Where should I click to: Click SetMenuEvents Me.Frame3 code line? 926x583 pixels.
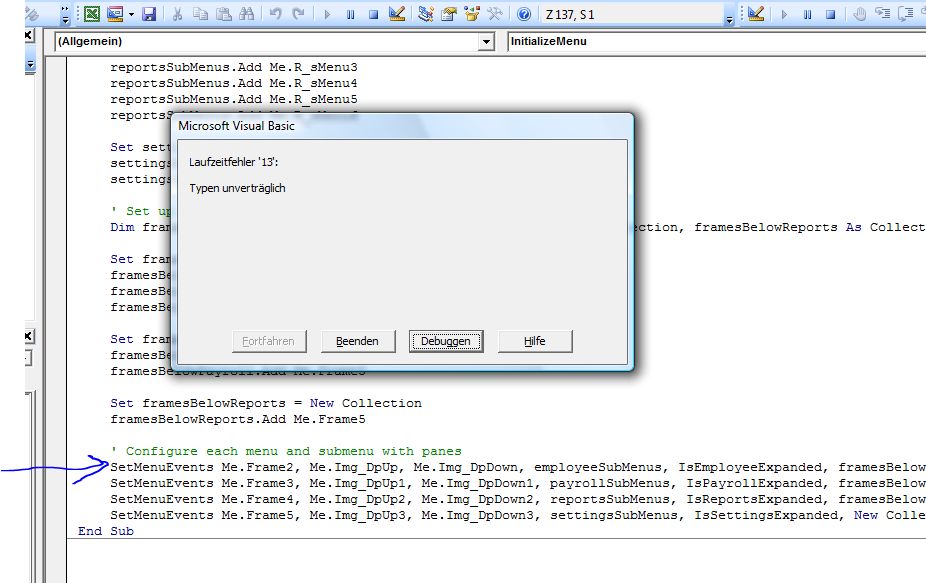[x=518, y=483]
